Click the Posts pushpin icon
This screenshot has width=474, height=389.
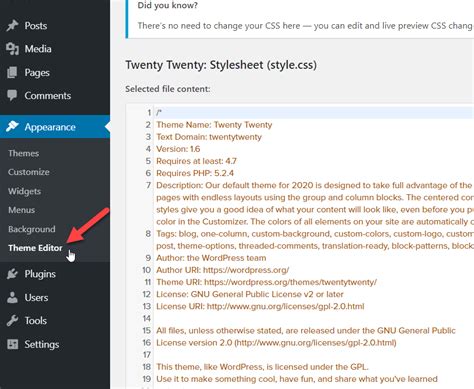tap(12, 25)
